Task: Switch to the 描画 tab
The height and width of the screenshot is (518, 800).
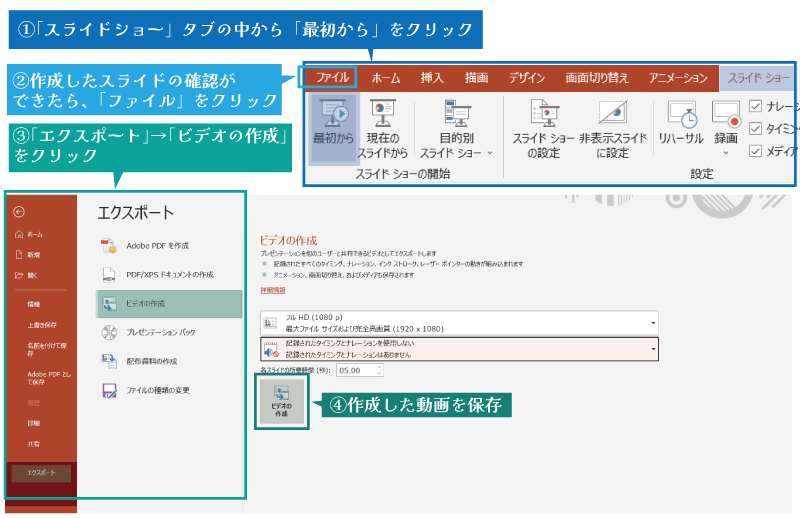Action: (x=477, y=78)
